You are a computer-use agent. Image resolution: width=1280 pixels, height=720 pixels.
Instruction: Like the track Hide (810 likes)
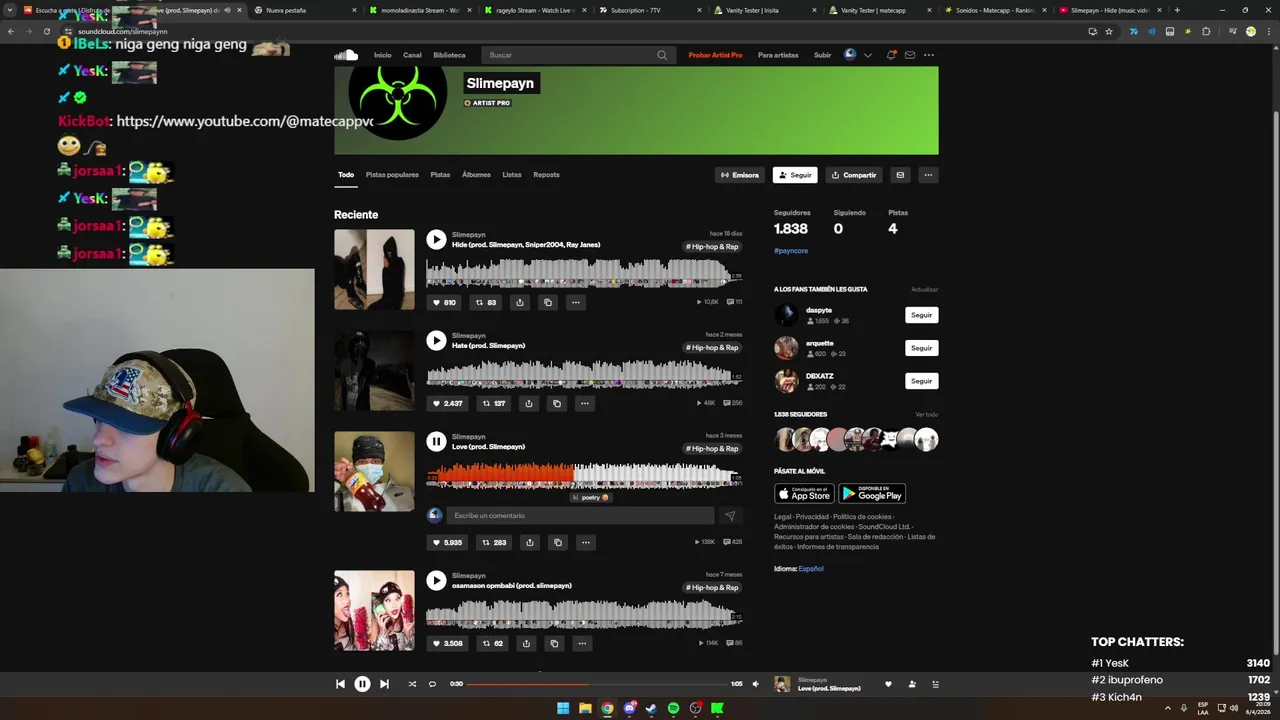click(443, 302)
